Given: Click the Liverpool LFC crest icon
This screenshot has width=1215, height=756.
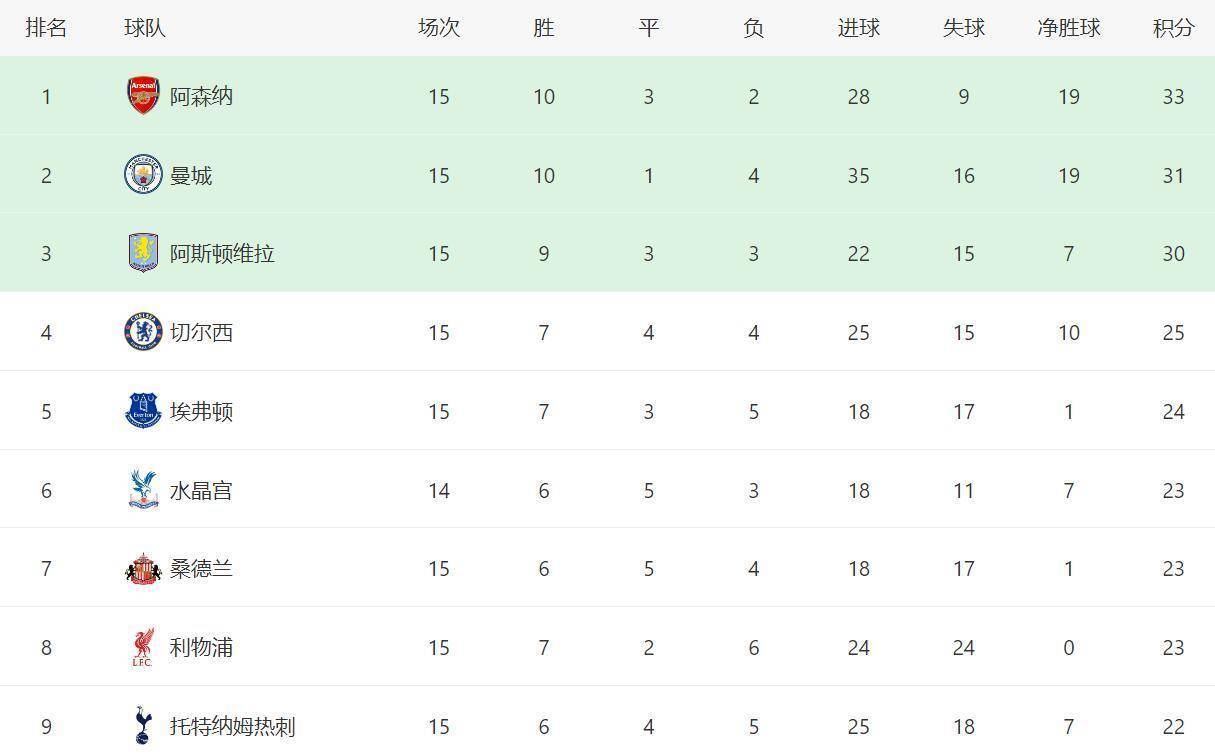Looking at the screenshot, I should pyautogui.click(x=143, y=647).
